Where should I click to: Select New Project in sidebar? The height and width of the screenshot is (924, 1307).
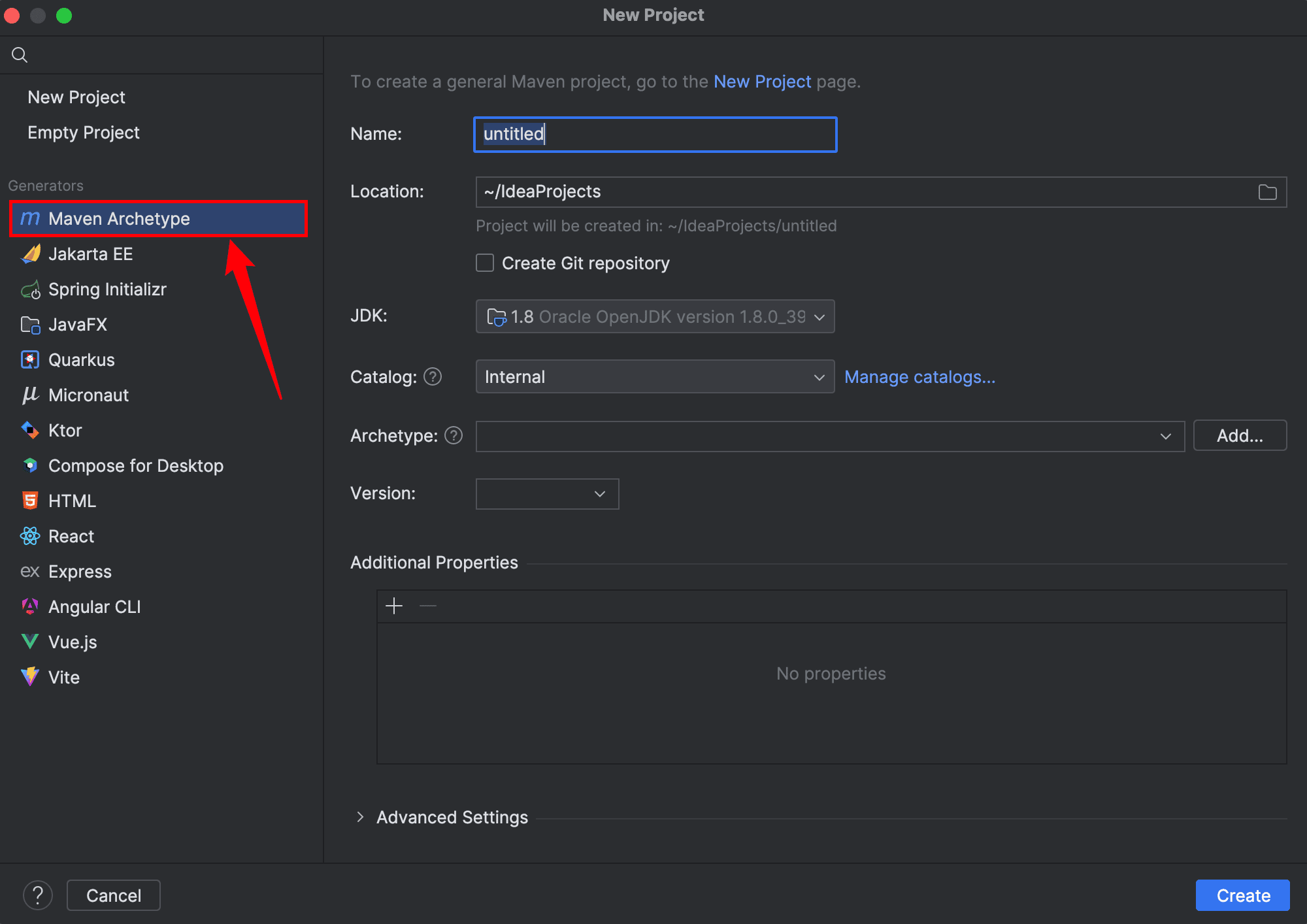(76, 97)
